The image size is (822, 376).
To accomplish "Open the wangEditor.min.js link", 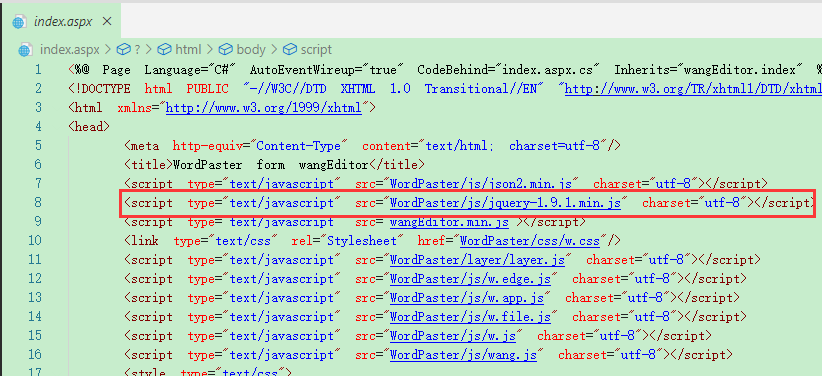I will 449,222.
